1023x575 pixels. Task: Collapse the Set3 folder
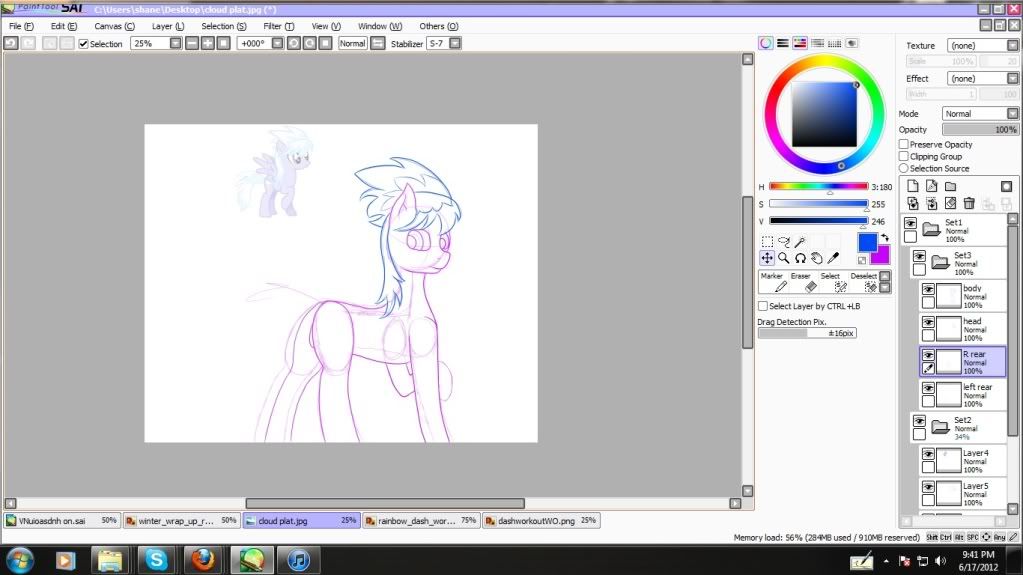(x=940, y=262)
